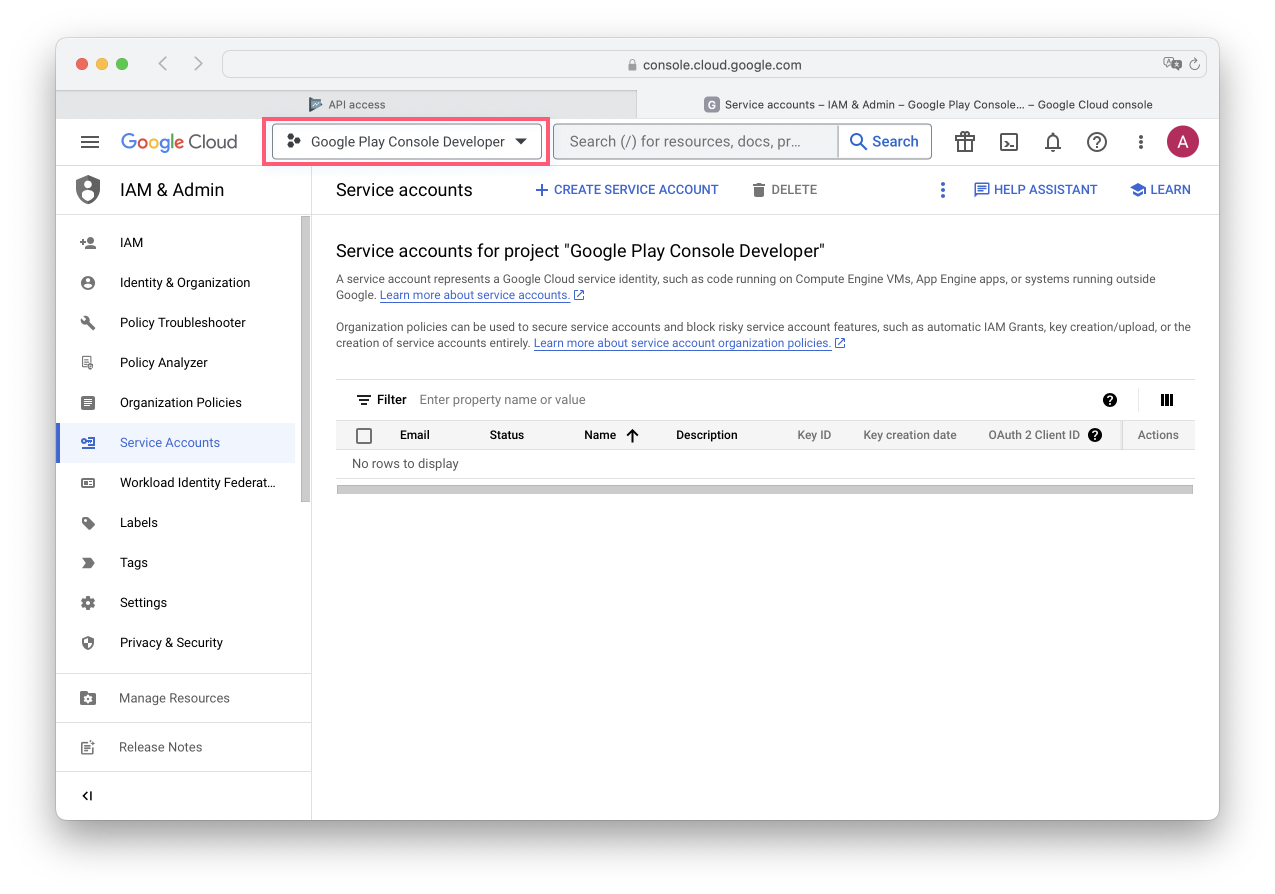This screenshot has width=1275, height=894.
Task: Tick the select-all rows checkbox
Action: (x=364, y=435)
